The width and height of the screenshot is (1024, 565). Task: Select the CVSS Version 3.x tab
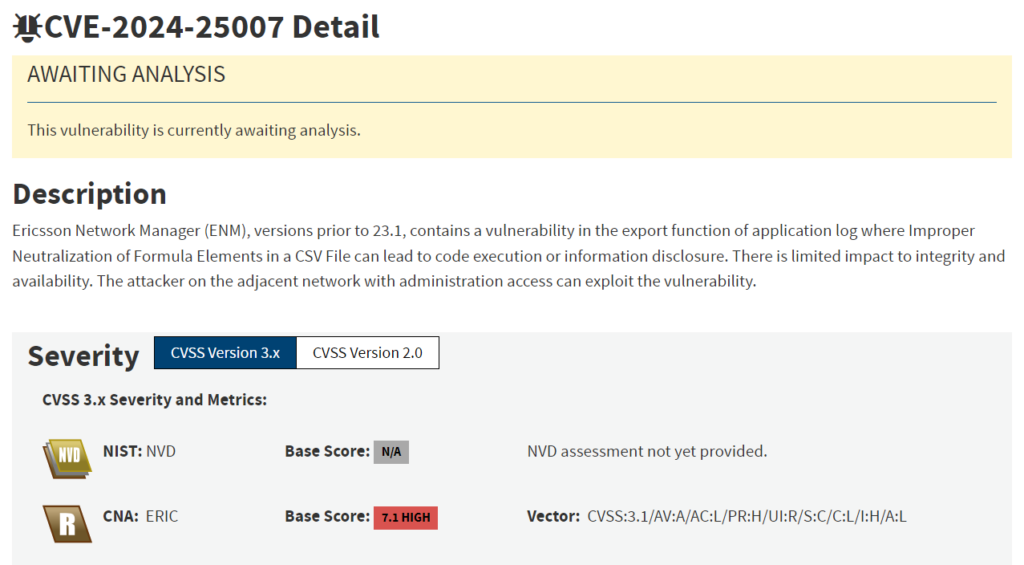click(225, 353)
